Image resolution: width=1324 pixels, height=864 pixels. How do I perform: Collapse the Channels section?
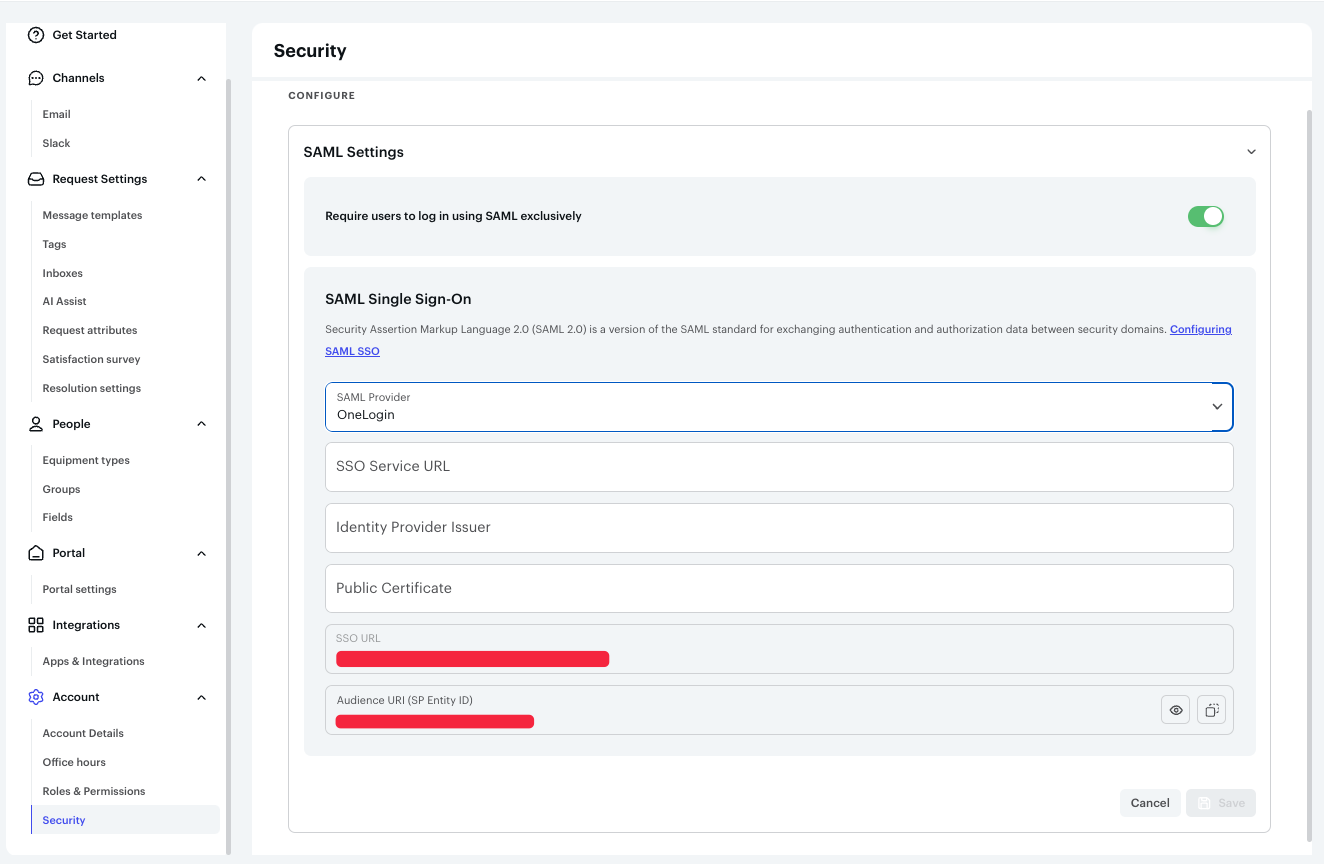(201, 77)
